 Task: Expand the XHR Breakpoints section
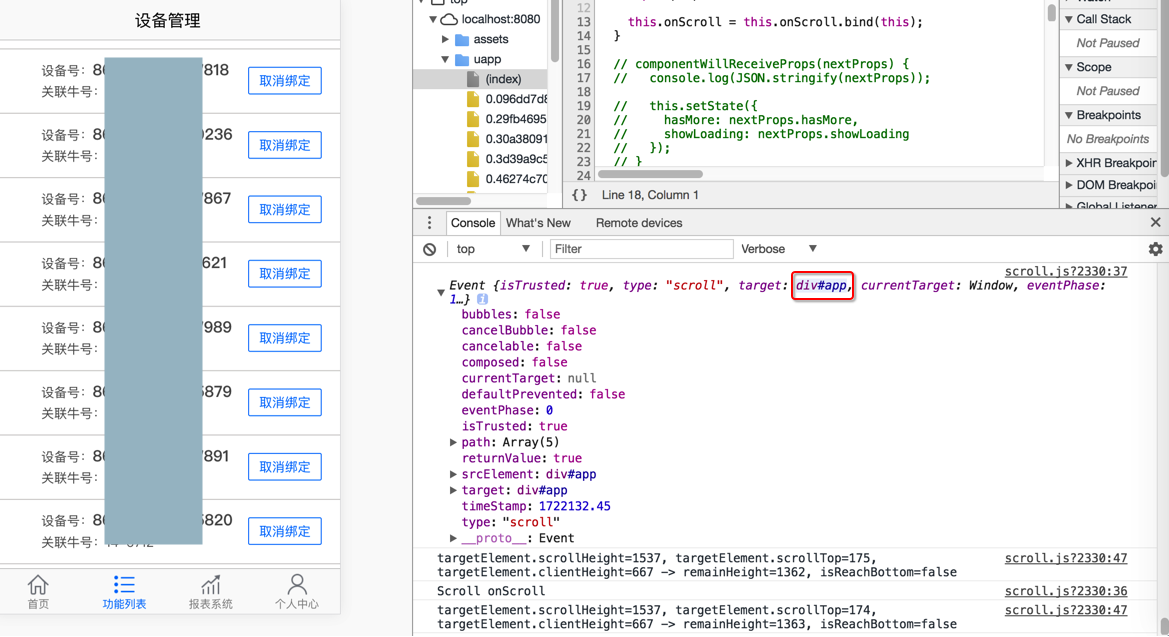point(1069,163)
